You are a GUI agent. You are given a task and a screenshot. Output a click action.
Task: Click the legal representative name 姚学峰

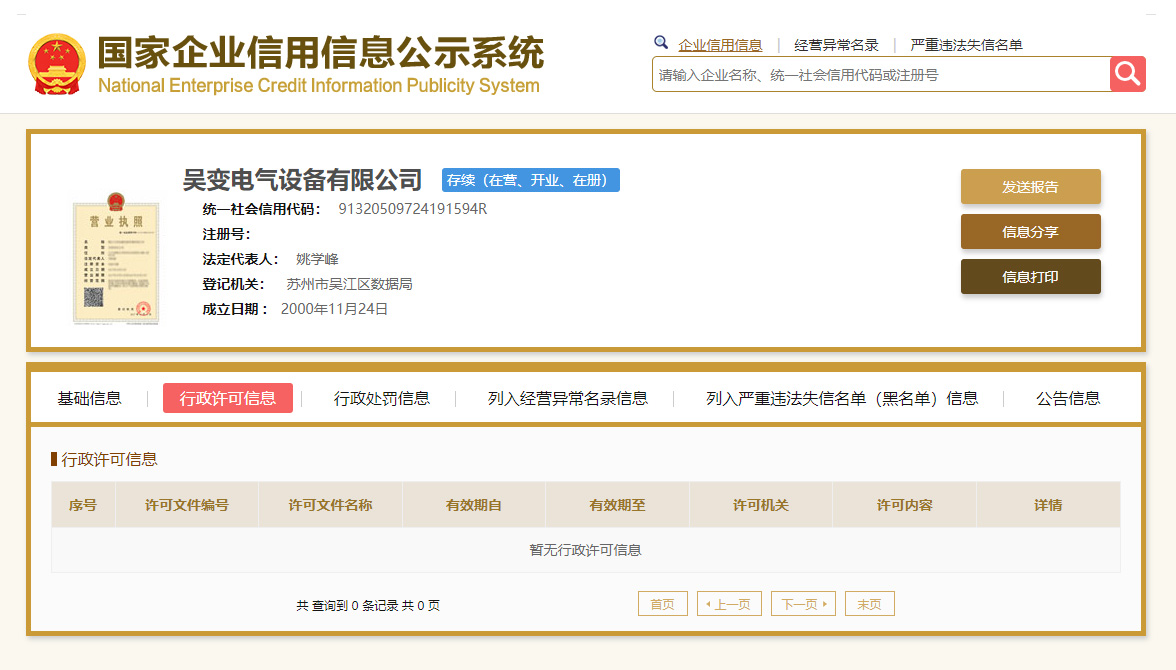coord(317,259)
